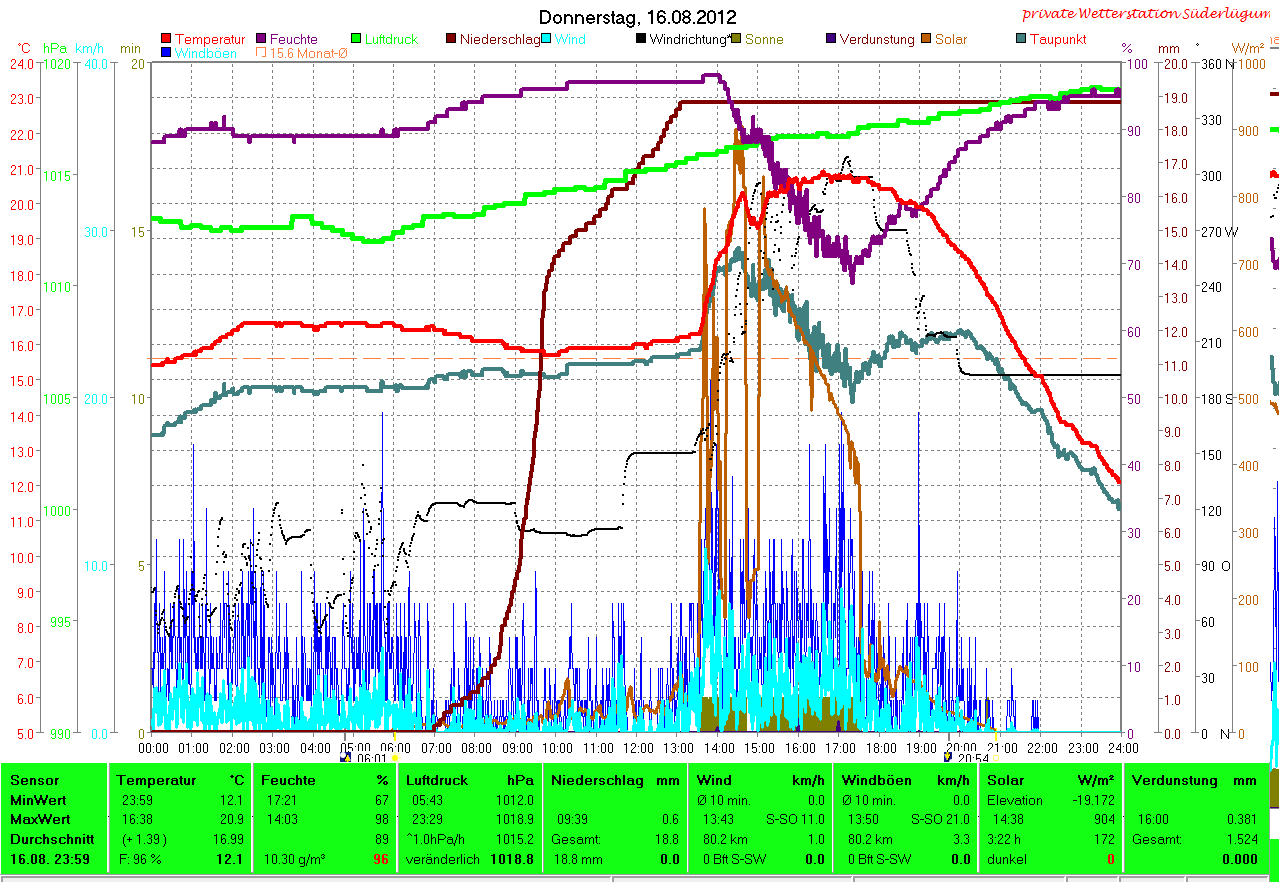This screenshot has height=882, width=1280.
Task: Click the red 96 humidity value
Action: tap(380, 859)
